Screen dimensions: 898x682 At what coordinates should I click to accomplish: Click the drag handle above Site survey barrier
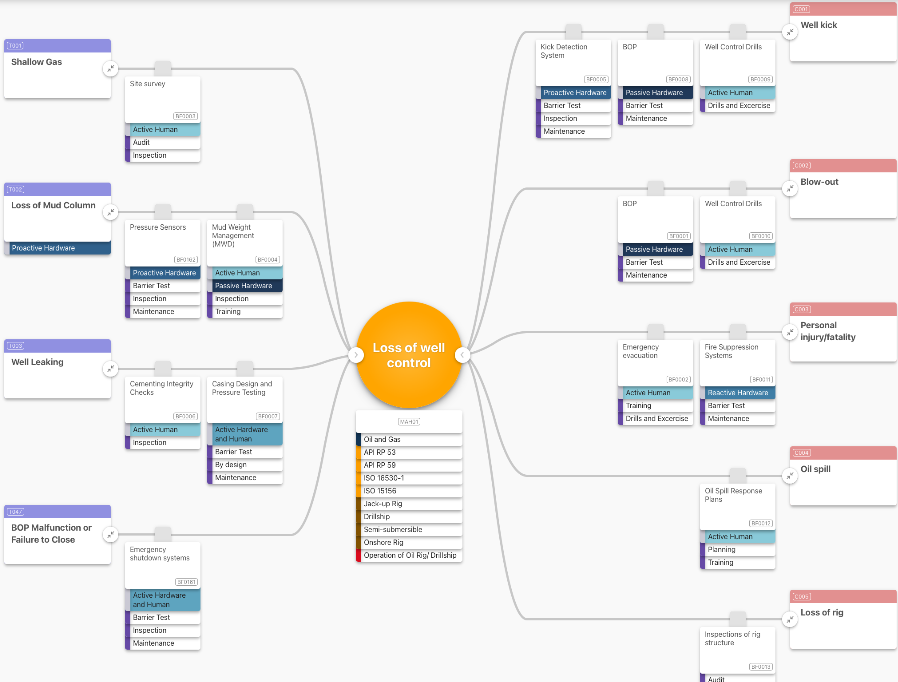coord(163,69)
